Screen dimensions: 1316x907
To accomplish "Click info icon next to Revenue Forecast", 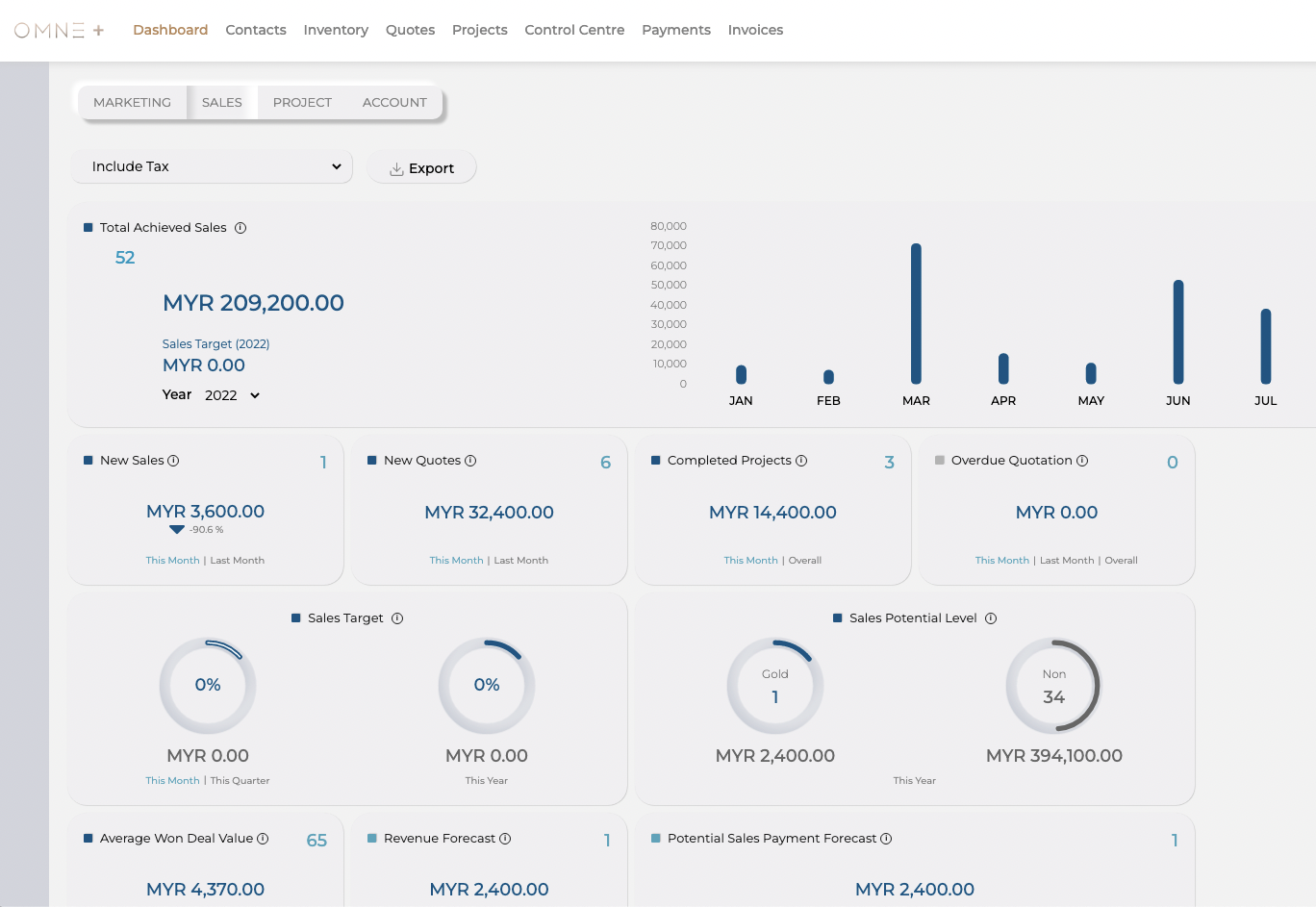I will point(505,839).
